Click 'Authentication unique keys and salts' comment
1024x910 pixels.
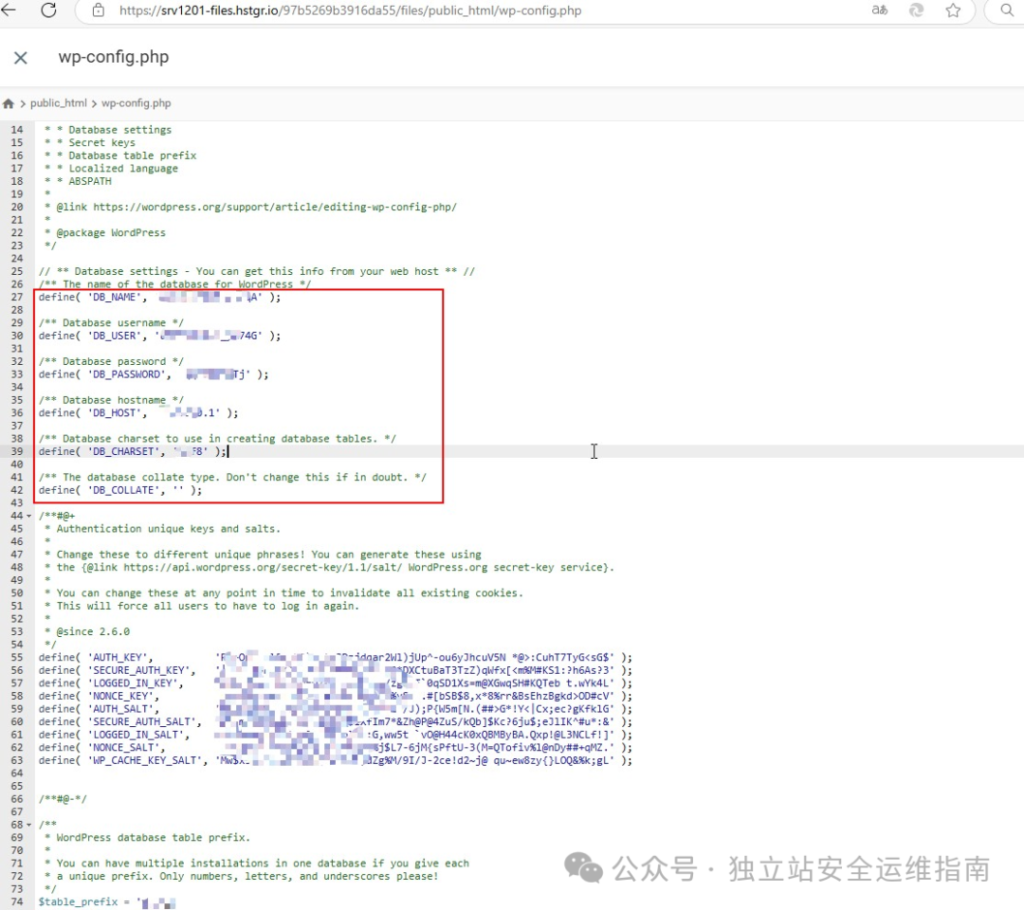163,529
